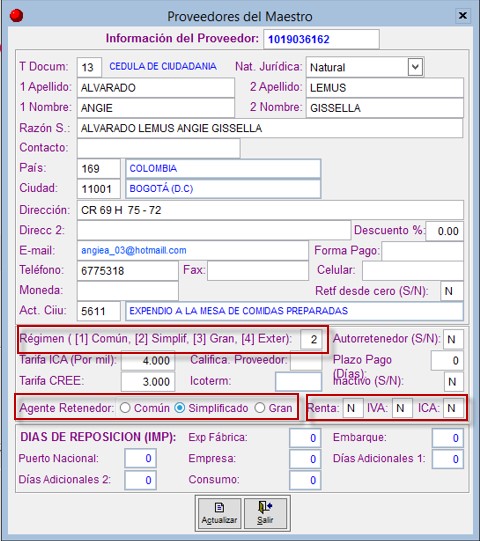Click the Autorretenedor (S/N) field
The width and height of the screenshot is (480, 541).
pos(453,340)
